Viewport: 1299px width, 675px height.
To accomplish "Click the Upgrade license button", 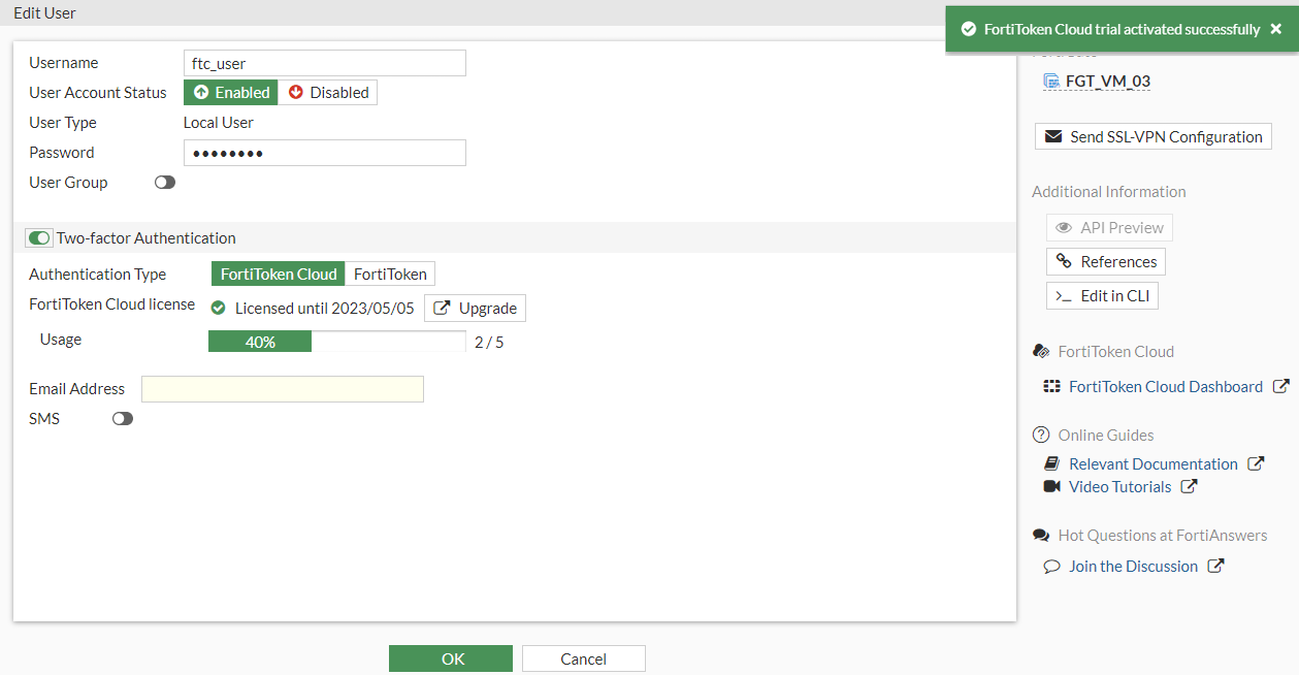I will coord(474,308).
